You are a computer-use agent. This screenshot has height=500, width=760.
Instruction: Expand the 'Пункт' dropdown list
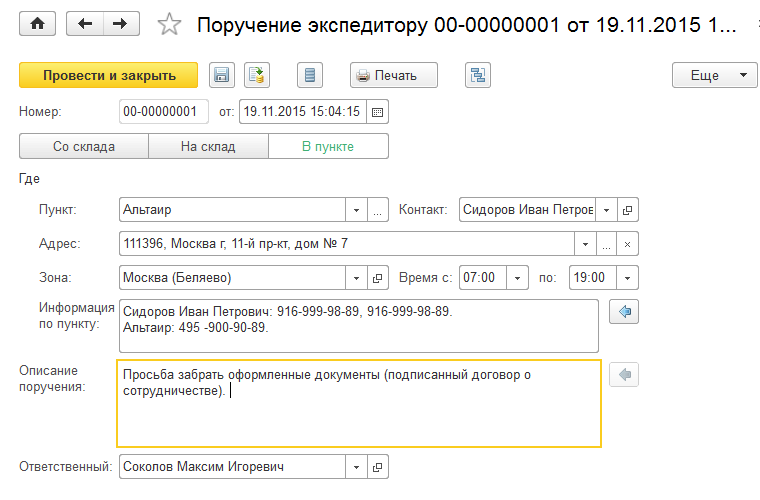(357, 211)
